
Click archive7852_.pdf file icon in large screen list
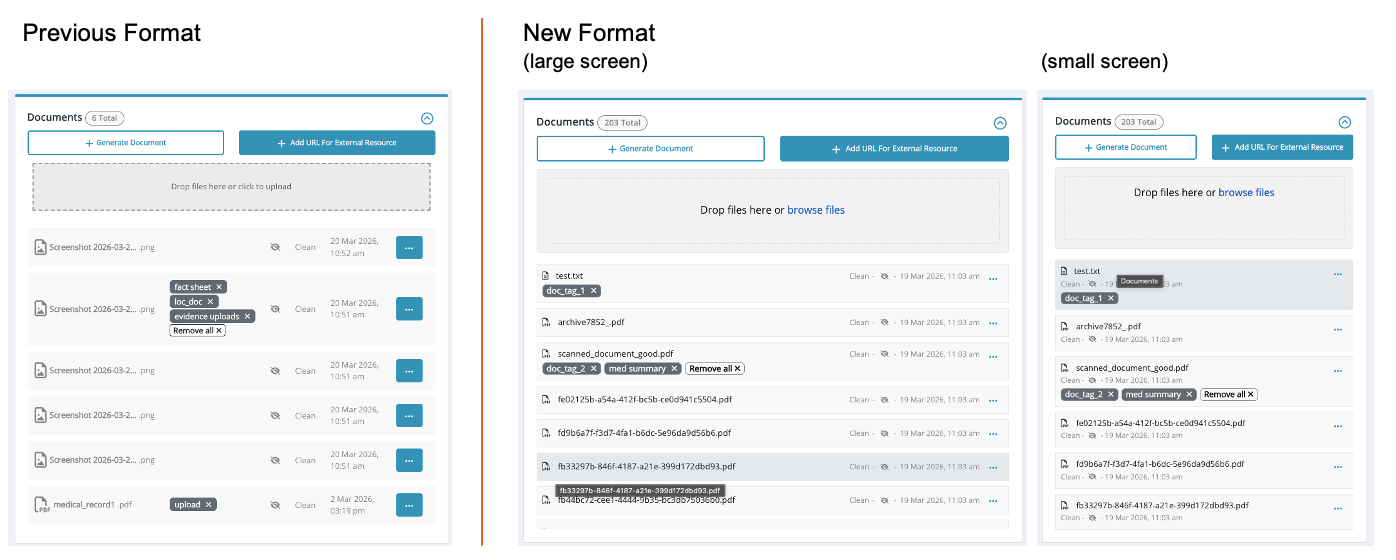[x=546, y=322]
